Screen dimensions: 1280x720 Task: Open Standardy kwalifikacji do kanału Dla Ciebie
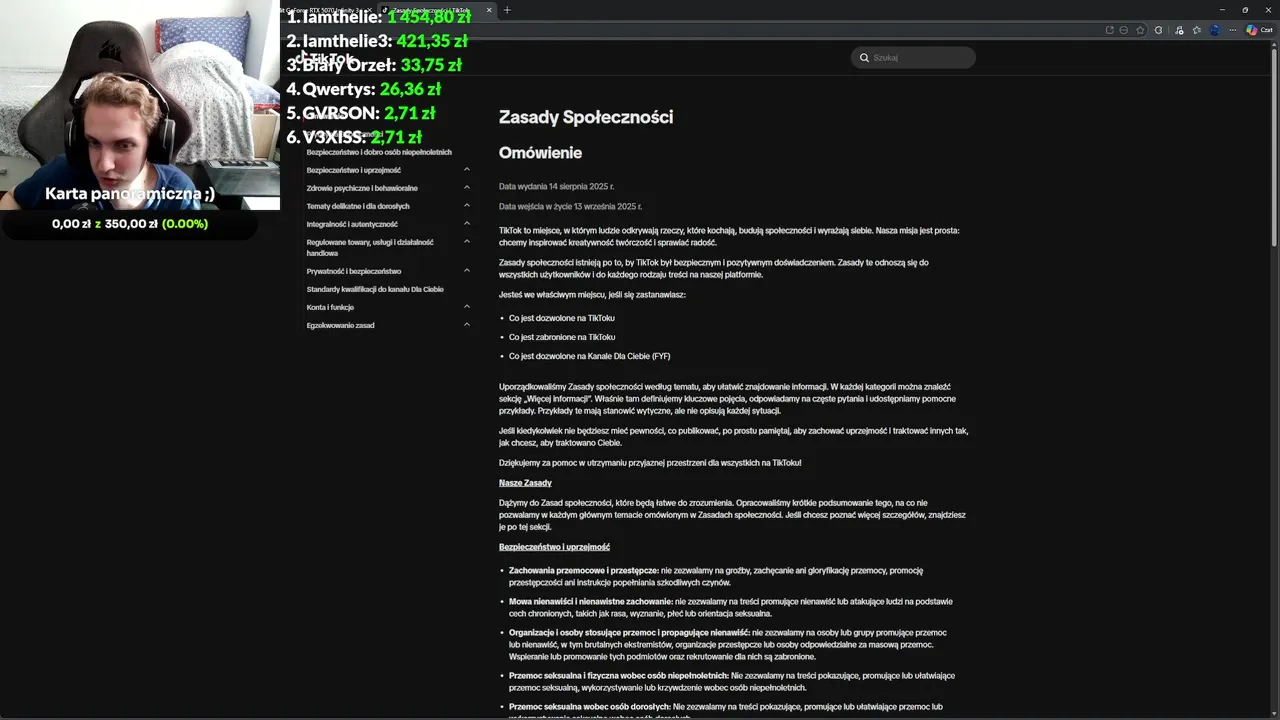pyautogui.click(x=375, y=289)
